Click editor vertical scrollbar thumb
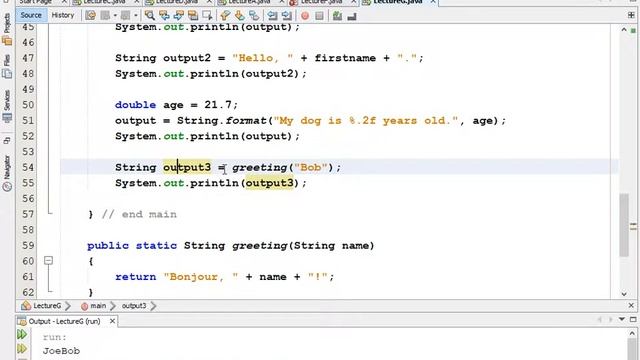This screenshot has height=360, width=640. tap(624, 224)
